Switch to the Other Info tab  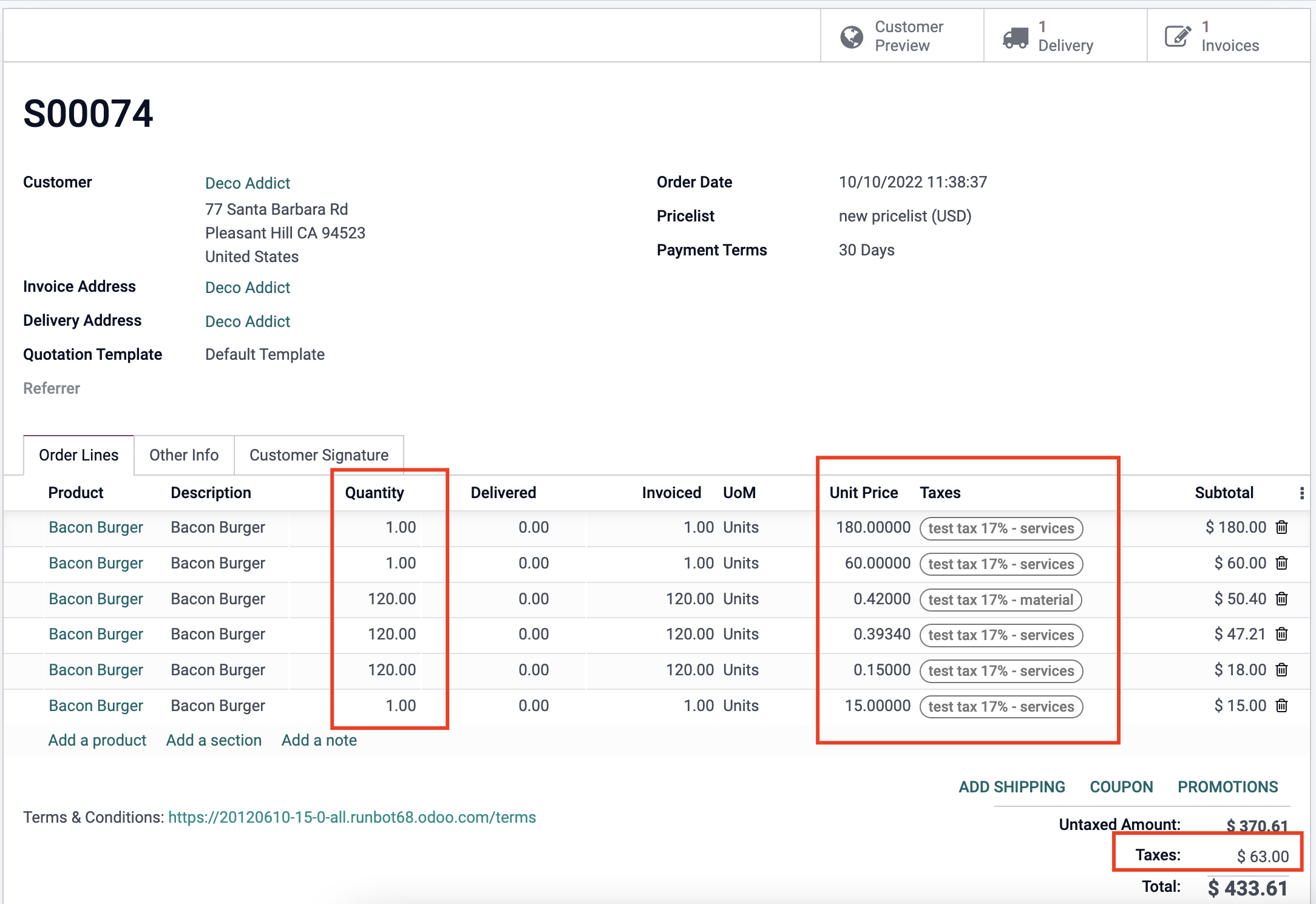tap(184, 455)
